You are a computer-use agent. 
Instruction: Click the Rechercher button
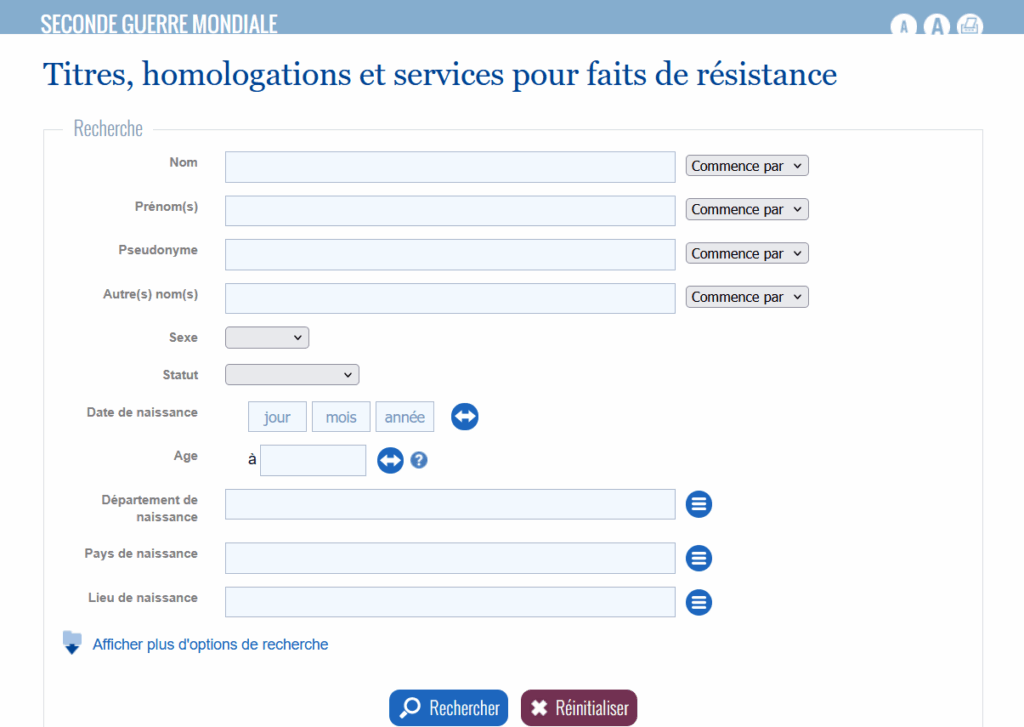(x=448, y=708)
